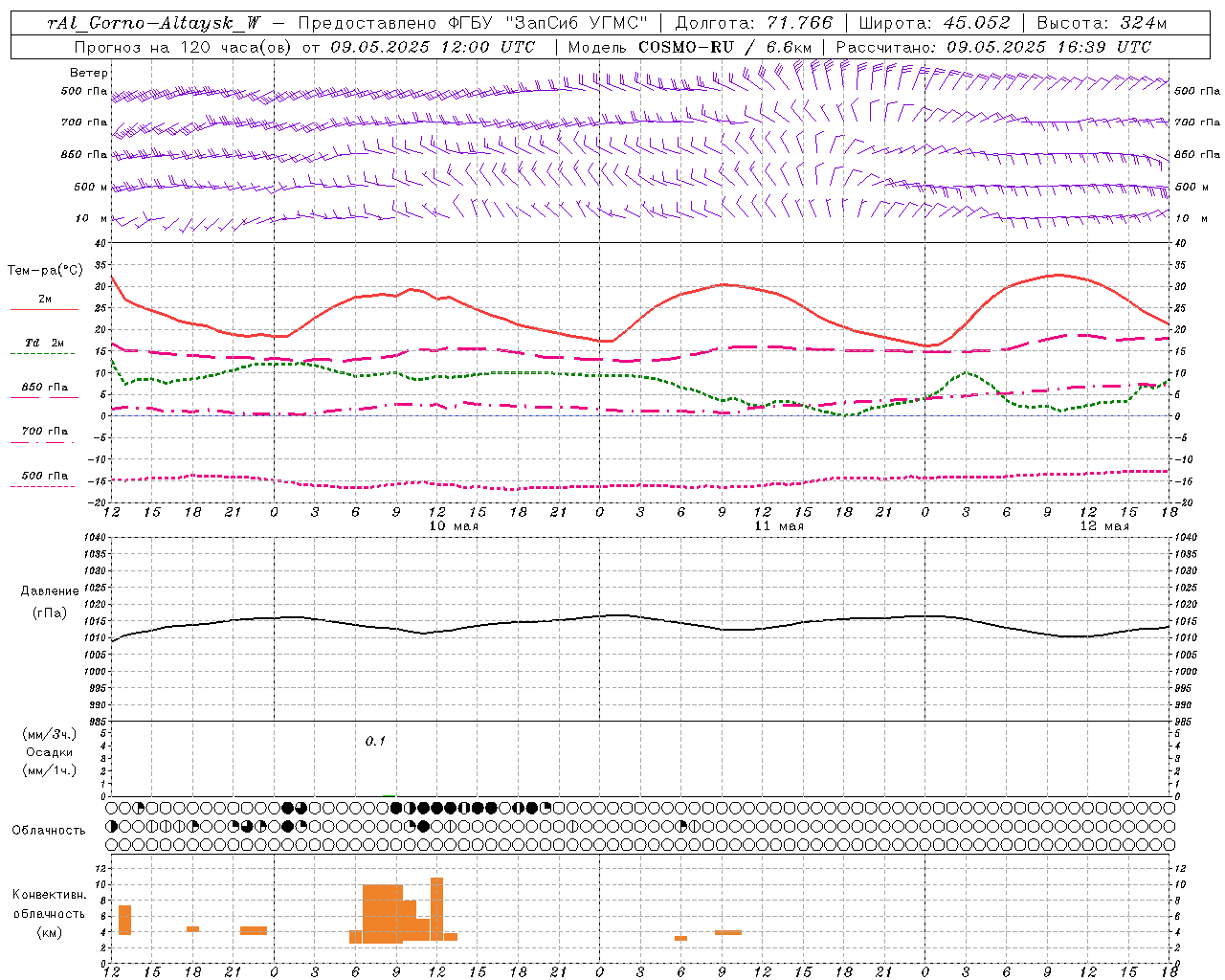Click the 12 мая date label
1225x980 pixels.
1104,526
